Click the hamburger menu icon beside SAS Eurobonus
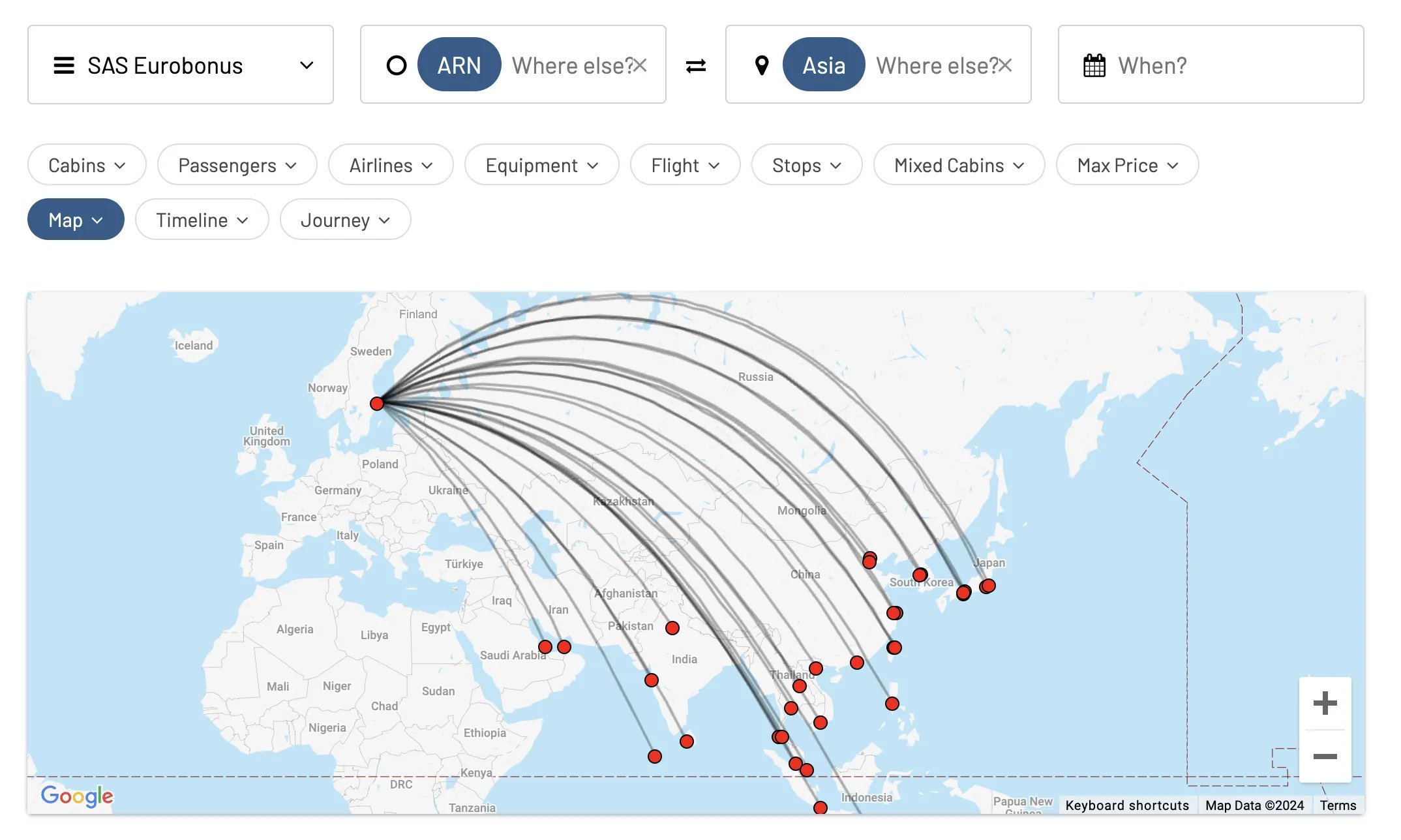Image resolution: width=1401 pixels, height=840 pixels. click(63, 65)
